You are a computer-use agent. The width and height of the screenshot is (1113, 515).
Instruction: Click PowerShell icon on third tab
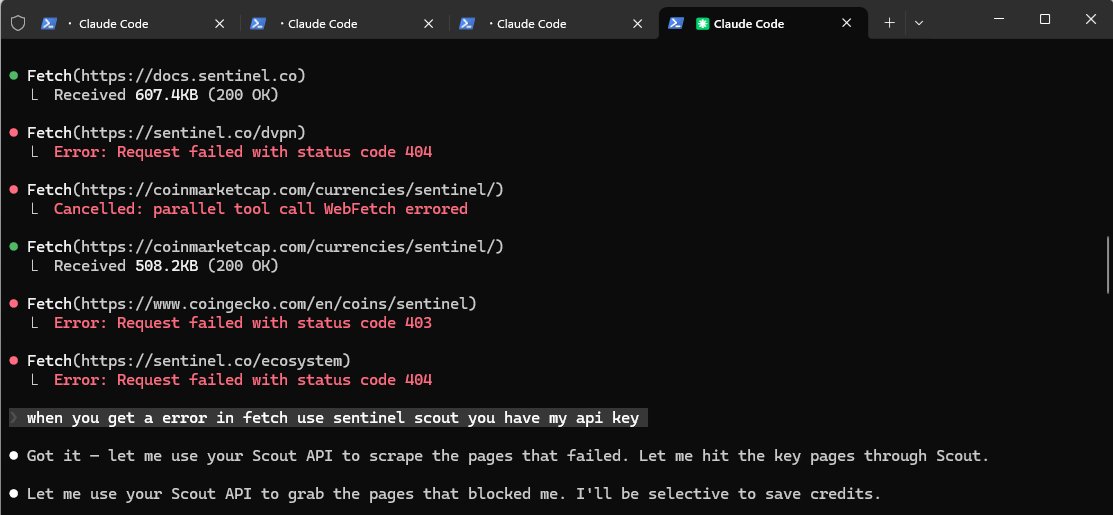[466, 23]
